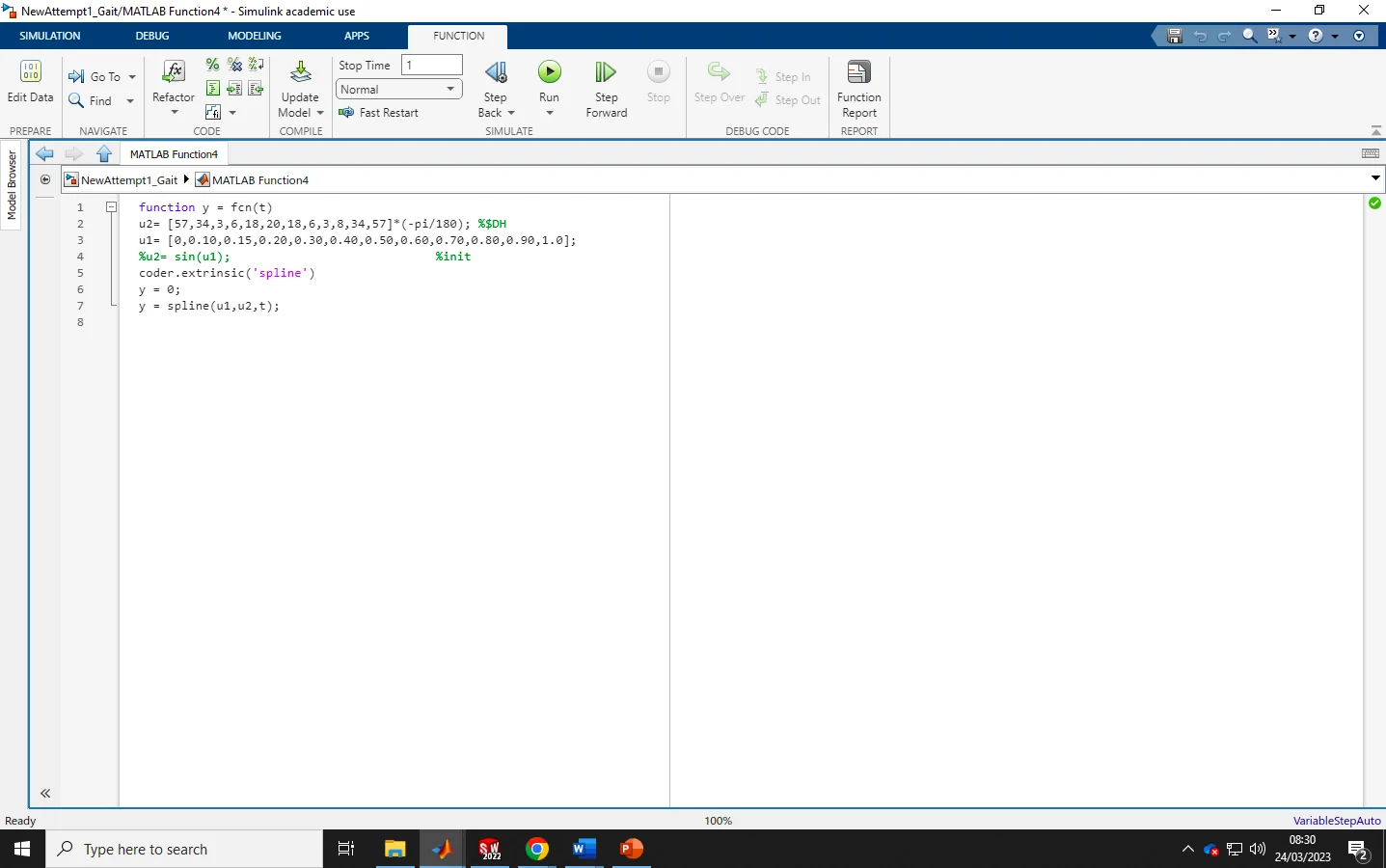Open the Run dropdown arrow

pos(550,113)
